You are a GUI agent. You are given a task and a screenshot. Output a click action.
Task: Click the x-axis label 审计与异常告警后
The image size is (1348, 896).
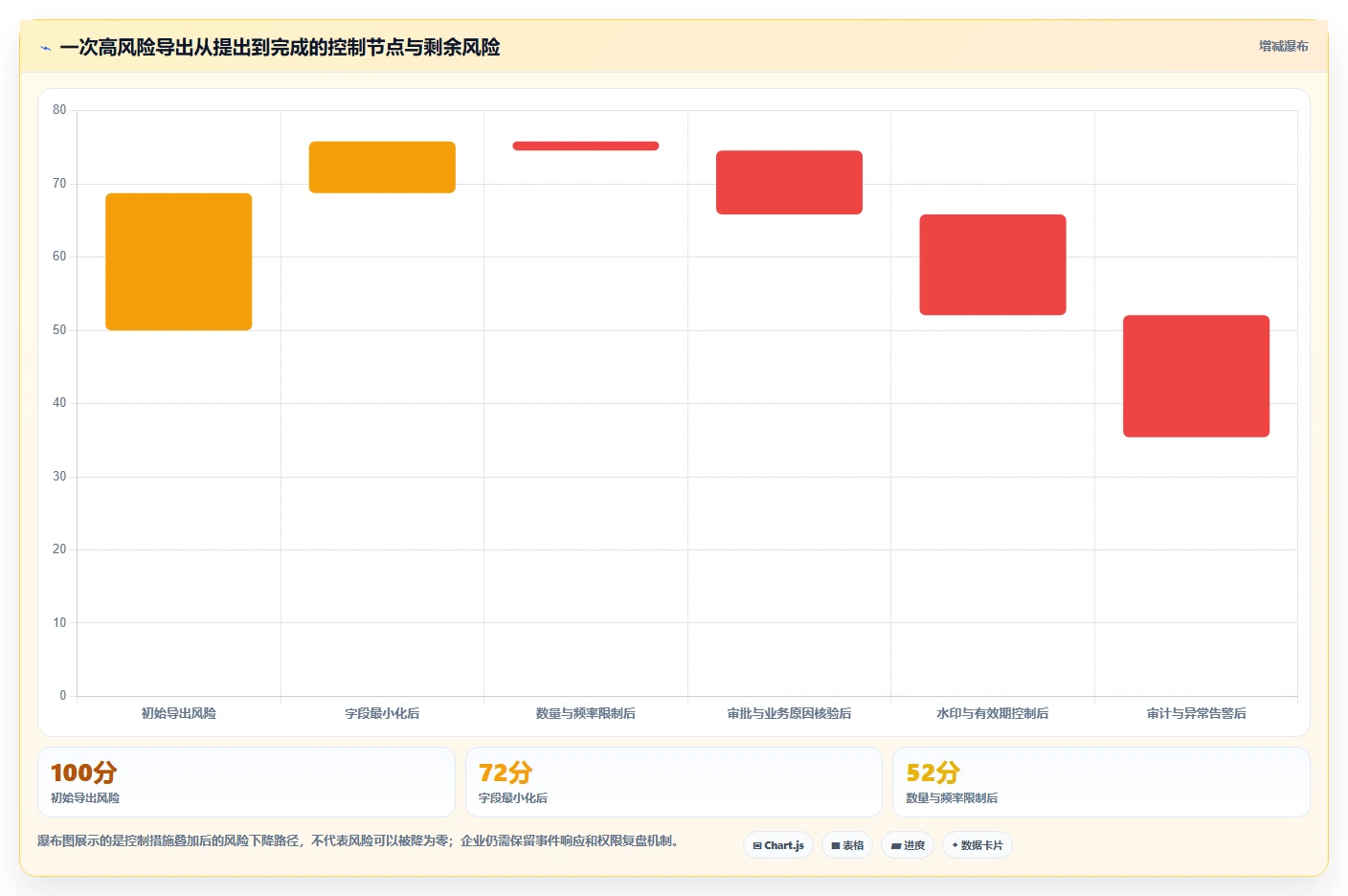coord(1197,713)
